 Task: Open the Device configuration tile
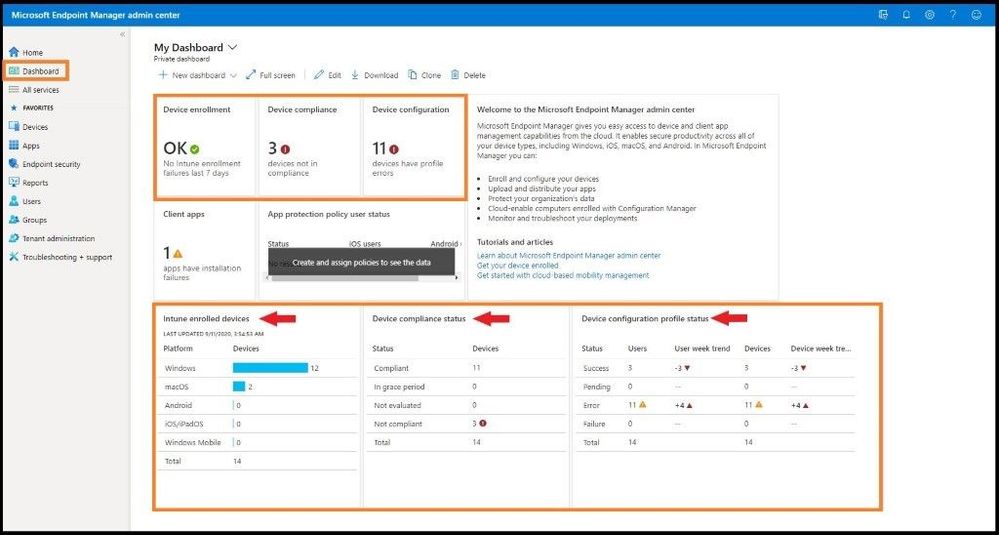[x=414, y=146]
